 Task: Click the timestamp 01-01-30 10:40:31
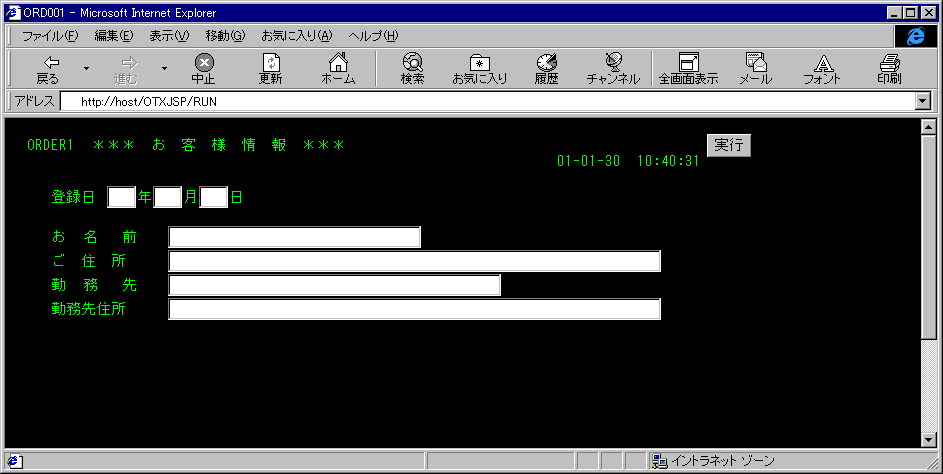pyautogui.click(x=628, y=161)
